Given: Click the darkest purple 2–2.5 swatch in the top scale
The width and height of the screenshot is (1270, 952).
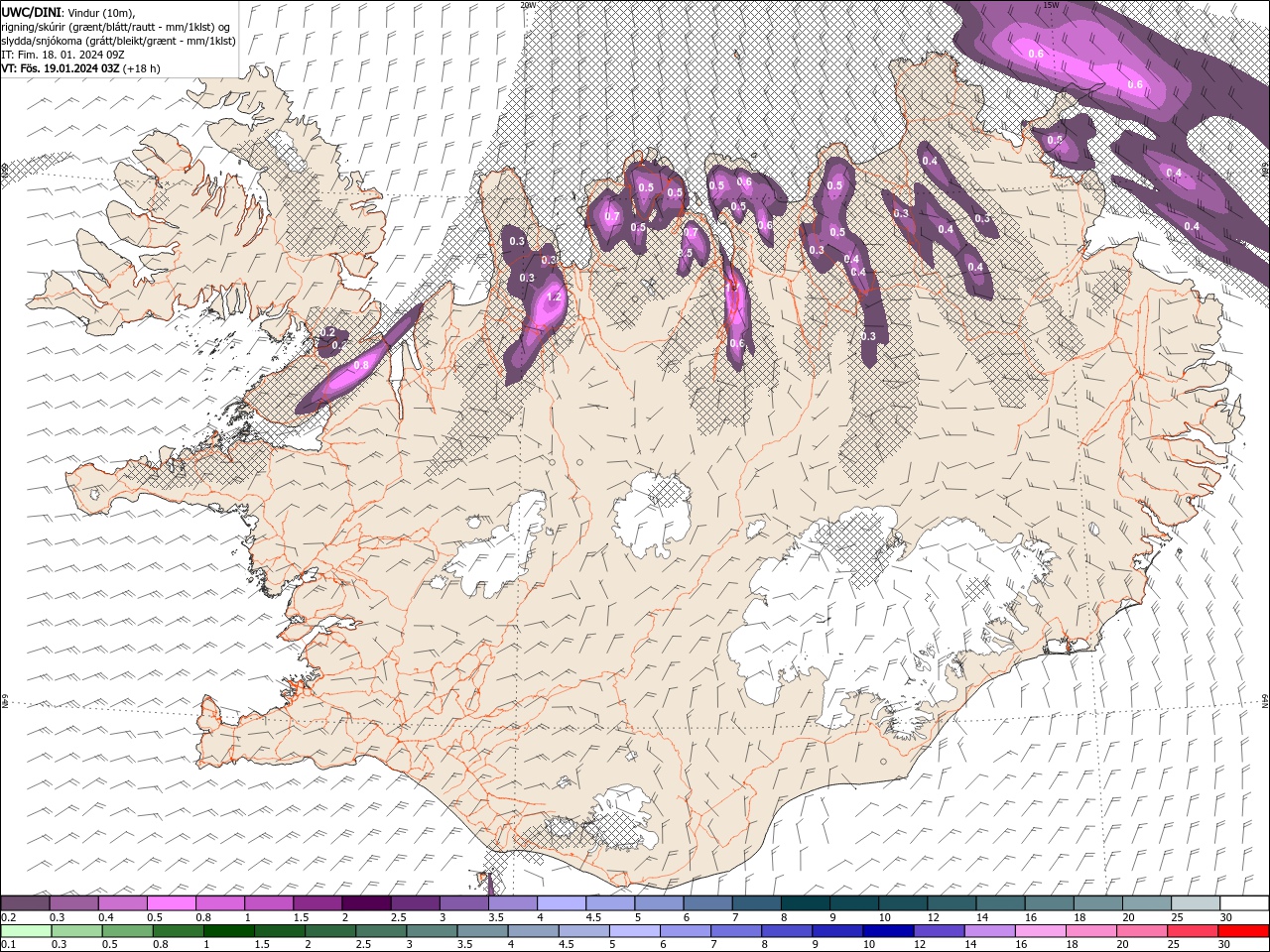Looking at the screenshot, I should point(365,903).
